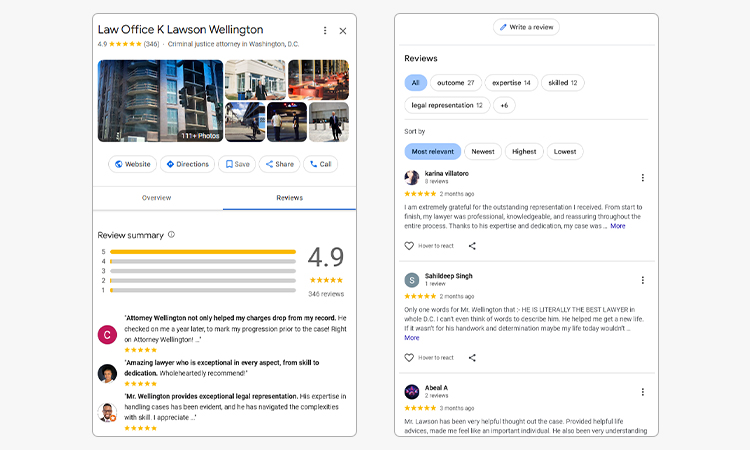Open options menu for Abeal A's review

coord(642,392)
